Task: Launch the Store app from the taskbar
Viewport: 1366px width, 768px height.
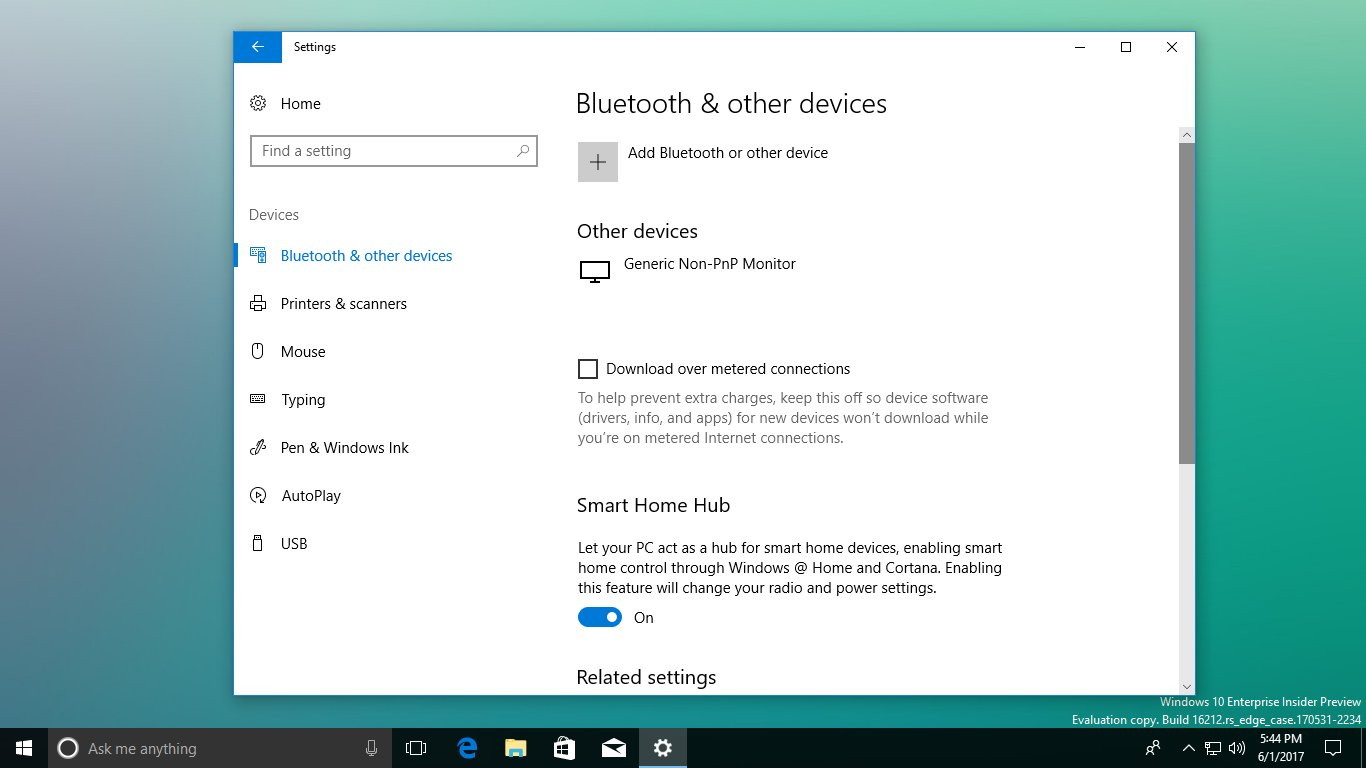Action: pos(564,748)
